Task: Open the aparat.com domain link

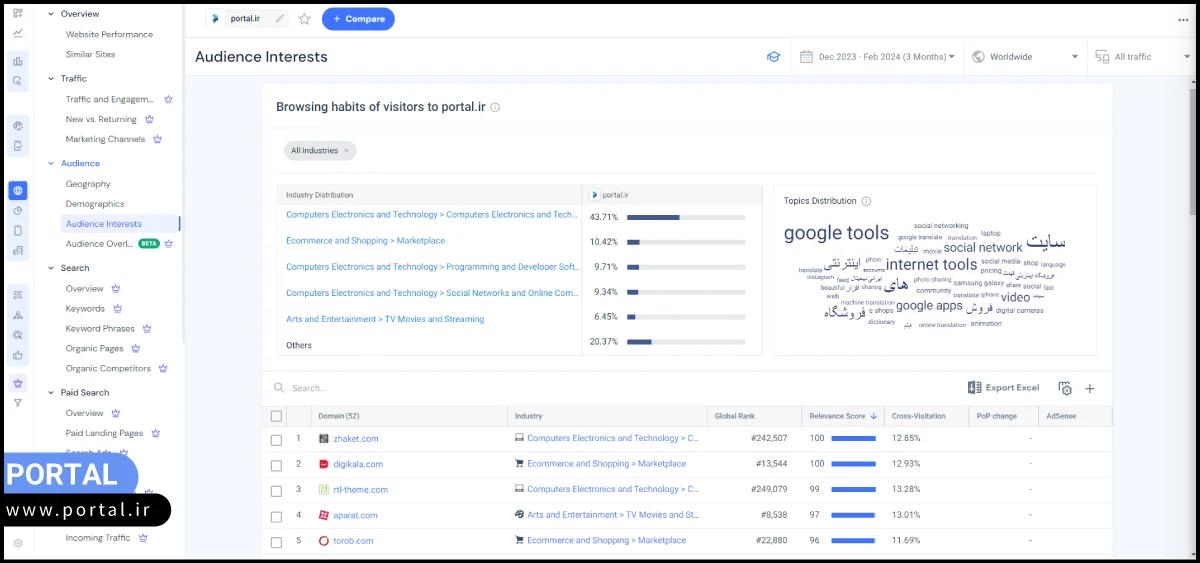Action: pos(355,515)
